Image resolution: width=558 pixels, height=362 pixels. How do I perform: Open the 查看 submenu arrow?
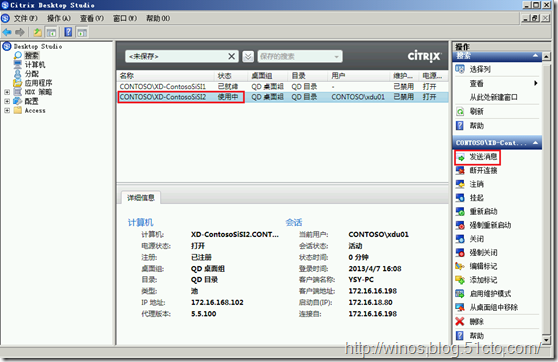[535, 83]
